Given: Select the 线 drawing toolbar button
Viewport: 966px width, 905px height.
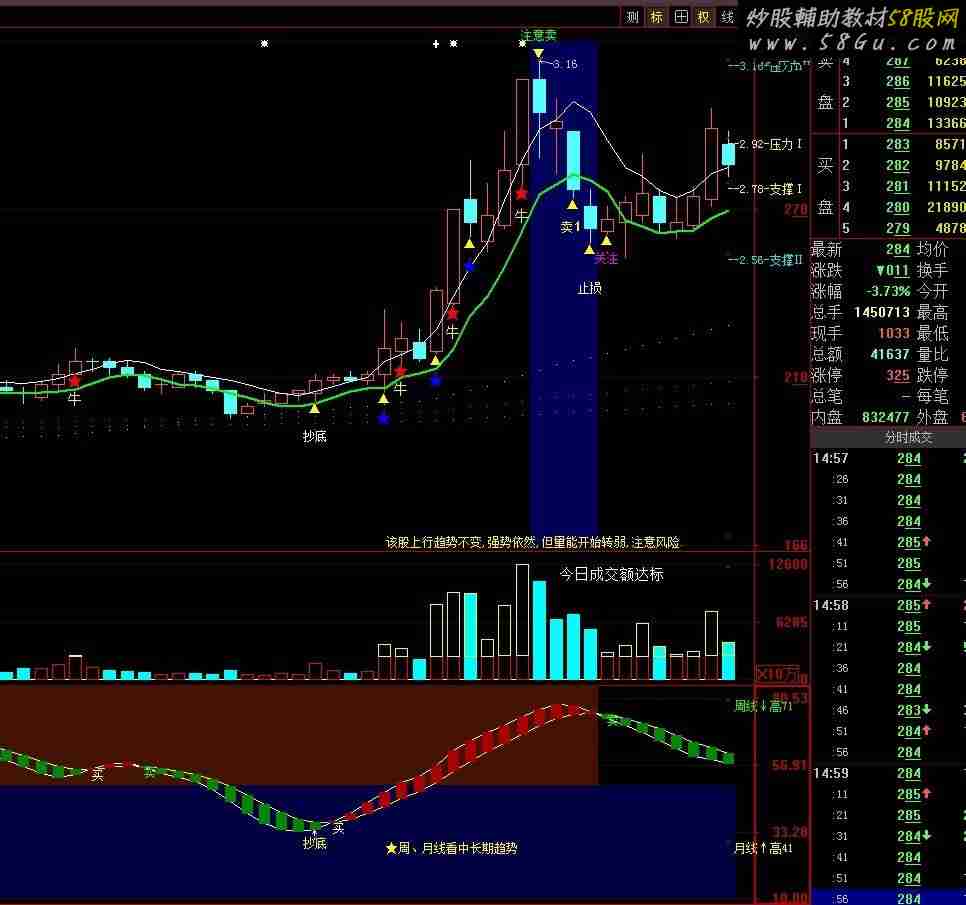Looking at the screenshot, I should click(x=728, y=17).
